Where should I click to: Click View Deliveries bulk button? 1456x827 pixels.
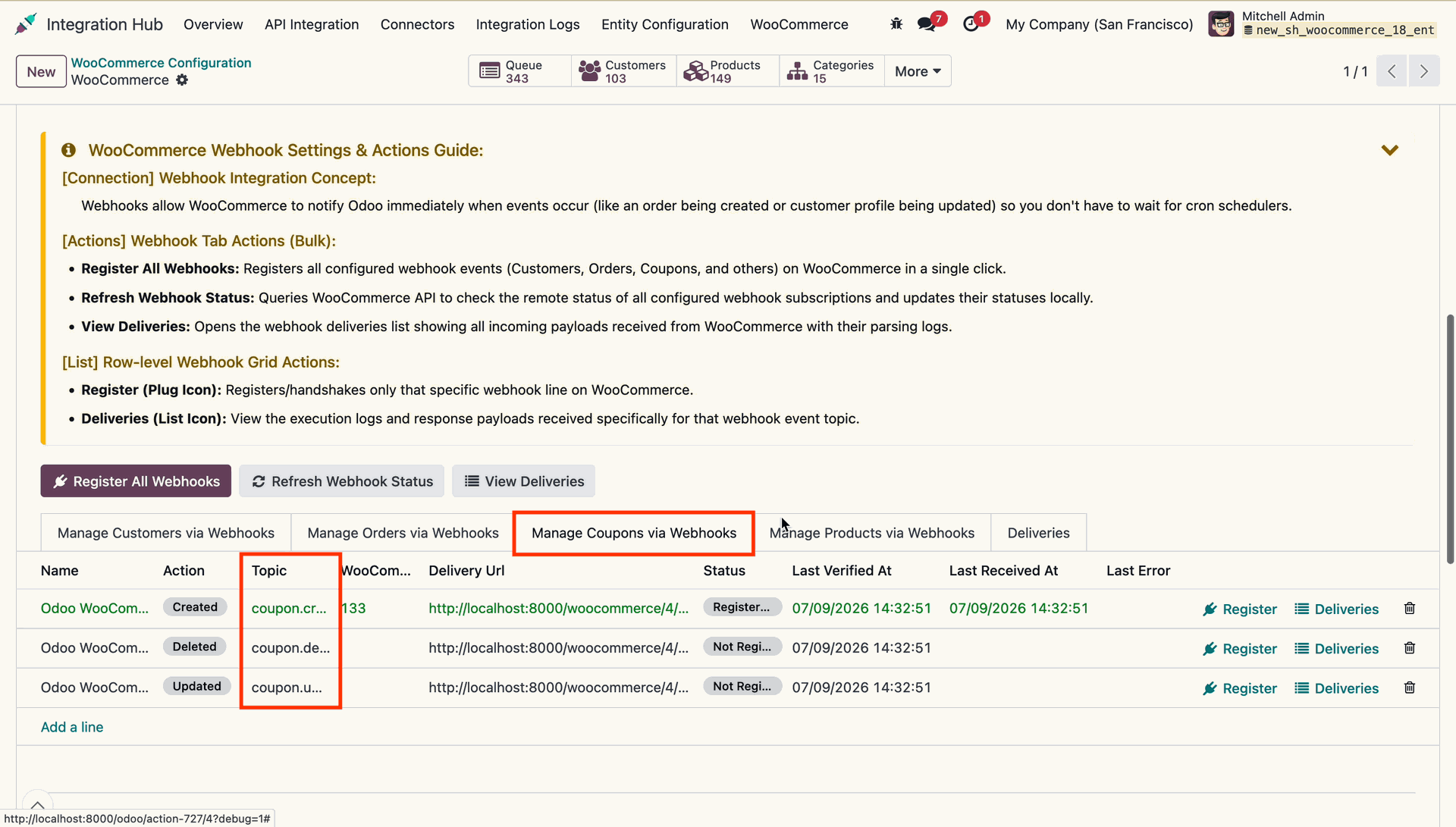[x=524, y=481]
